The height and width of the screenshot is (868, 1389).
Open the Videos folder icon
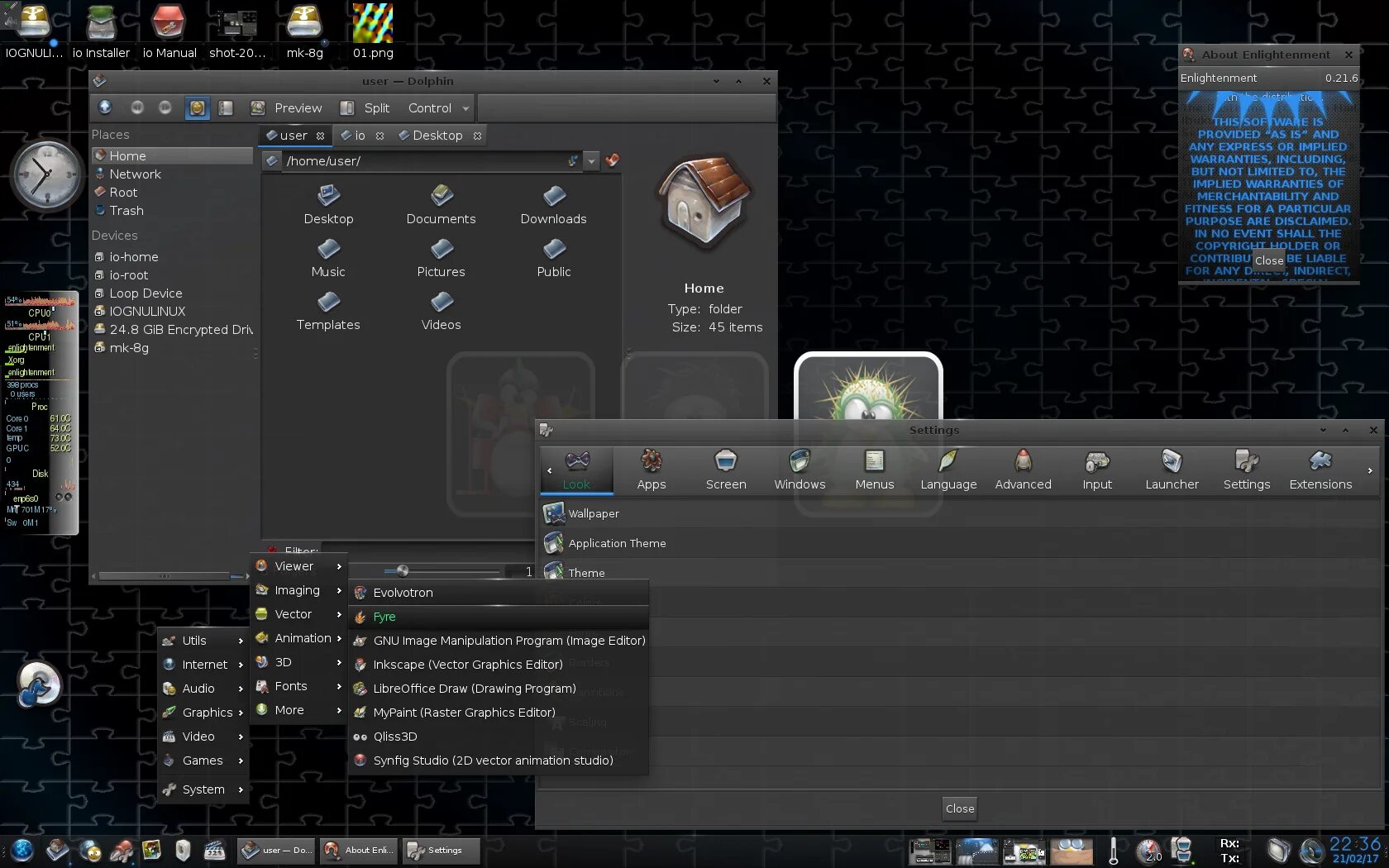click(x=441, y=311)
